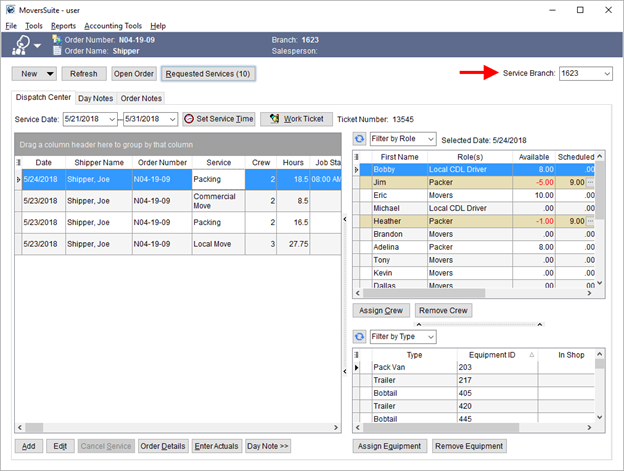Expand the Filter by Type dropdown
The image size is (624, 471).
(x=430, y=337)
